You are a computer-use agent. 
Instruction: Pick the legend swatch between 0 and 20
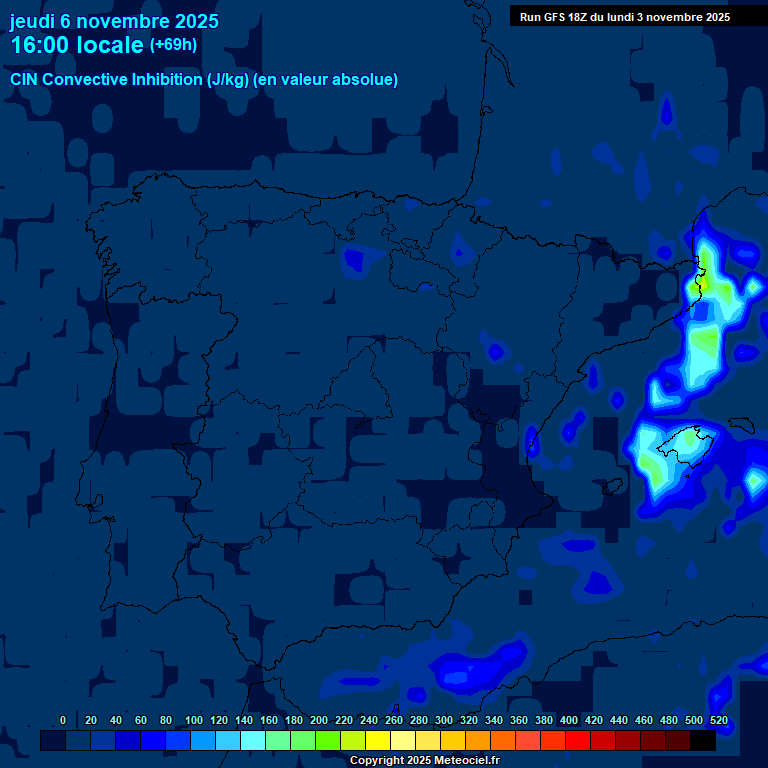tap(78, 741)
